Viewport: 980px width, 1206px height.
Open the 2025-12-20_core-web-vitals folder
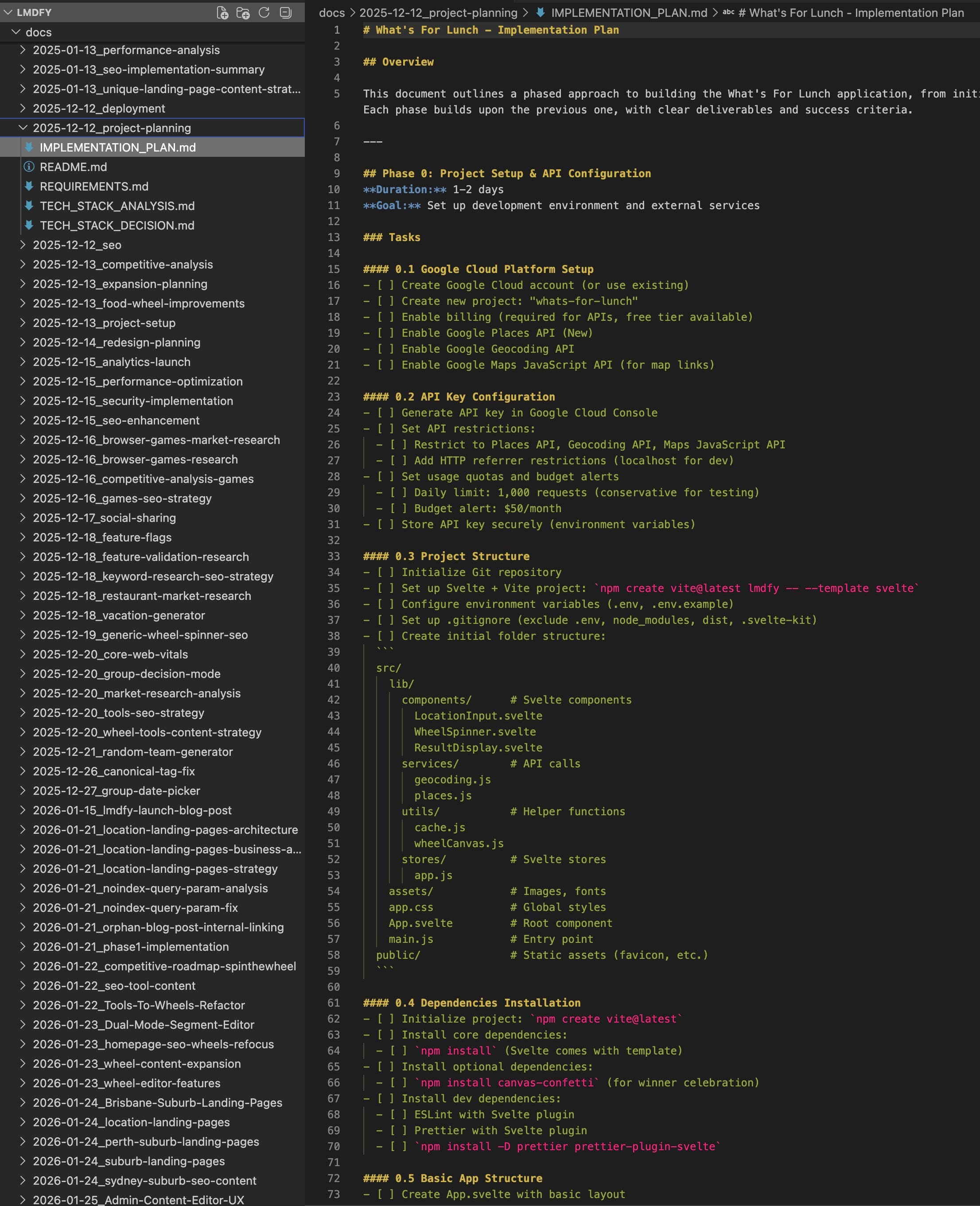click(110, 654)
